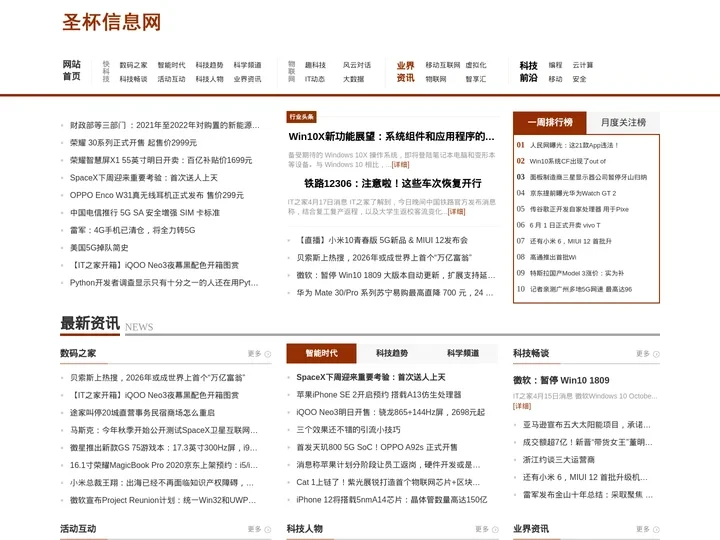The image size is (720, 540).
Task: Switch to 一周排行榜 tab
Action: click(550, 123)
